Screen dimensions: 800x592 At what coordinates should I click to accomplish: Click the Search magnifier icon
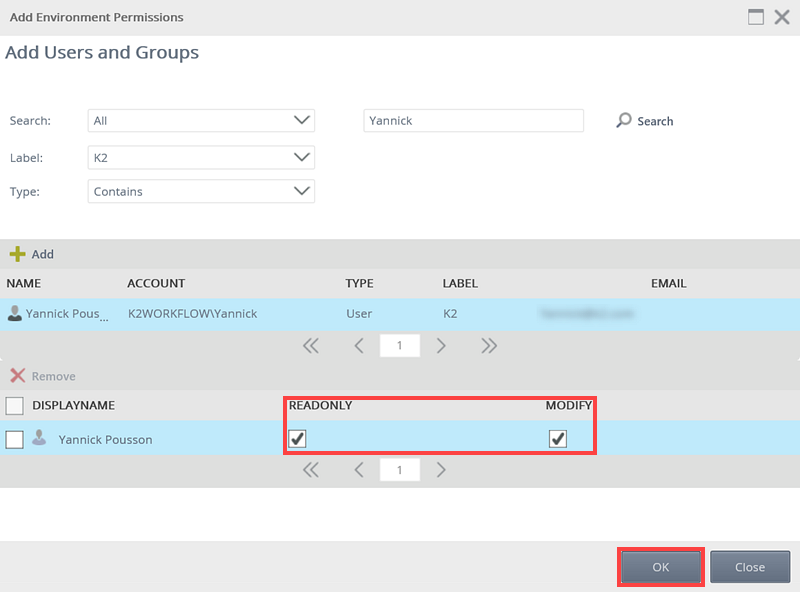click(x=624, y=121)
